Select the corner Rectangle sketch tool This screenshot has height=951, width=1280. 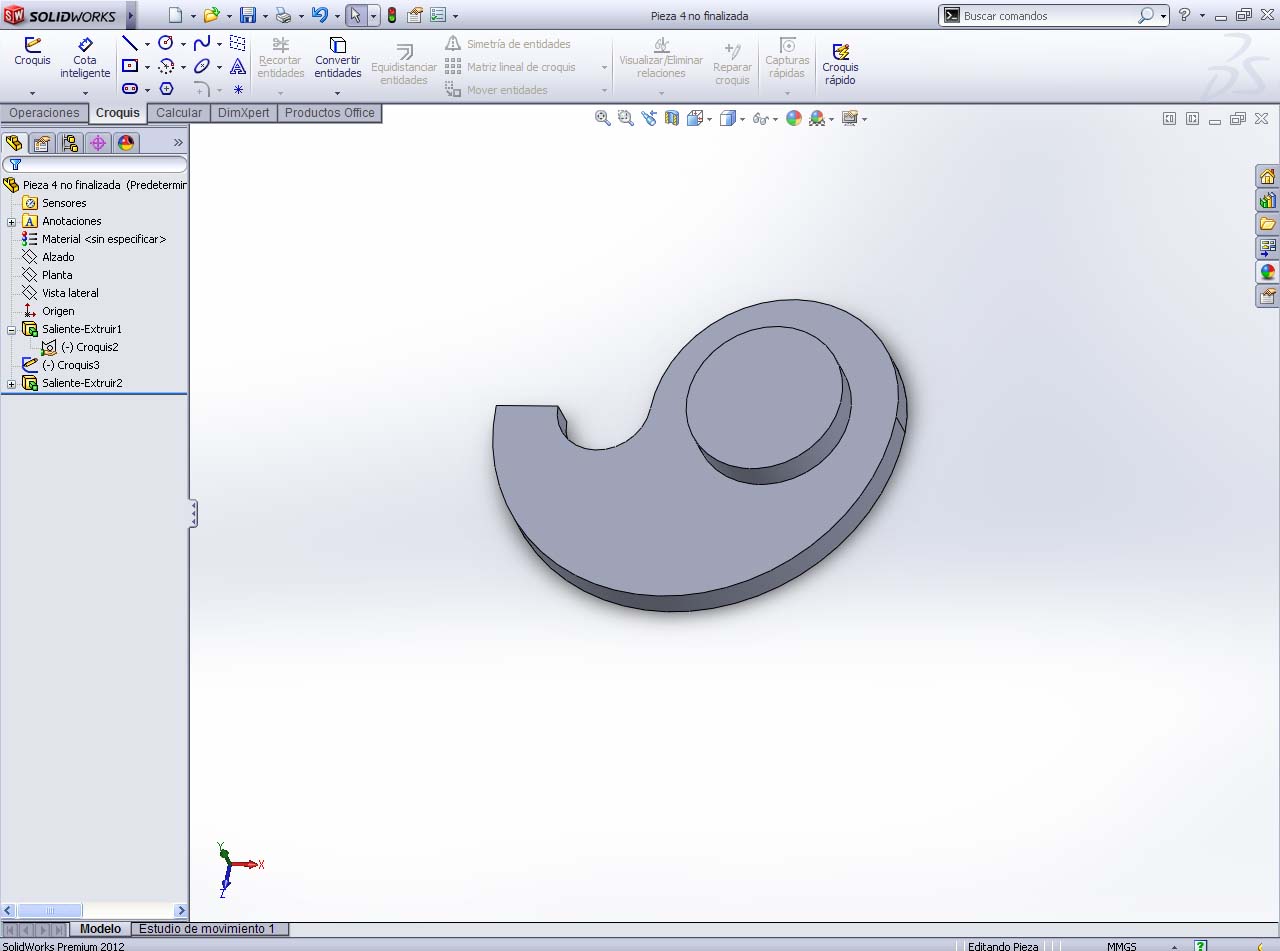pos(129,66)
